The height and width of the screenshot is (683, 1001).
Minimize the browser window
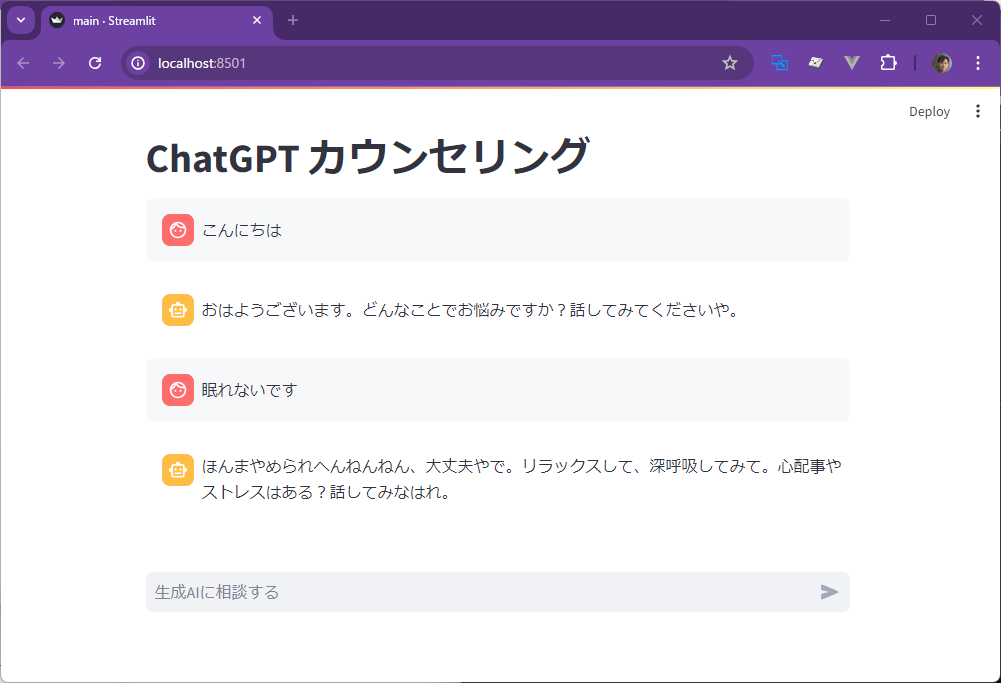coord(885,20)
